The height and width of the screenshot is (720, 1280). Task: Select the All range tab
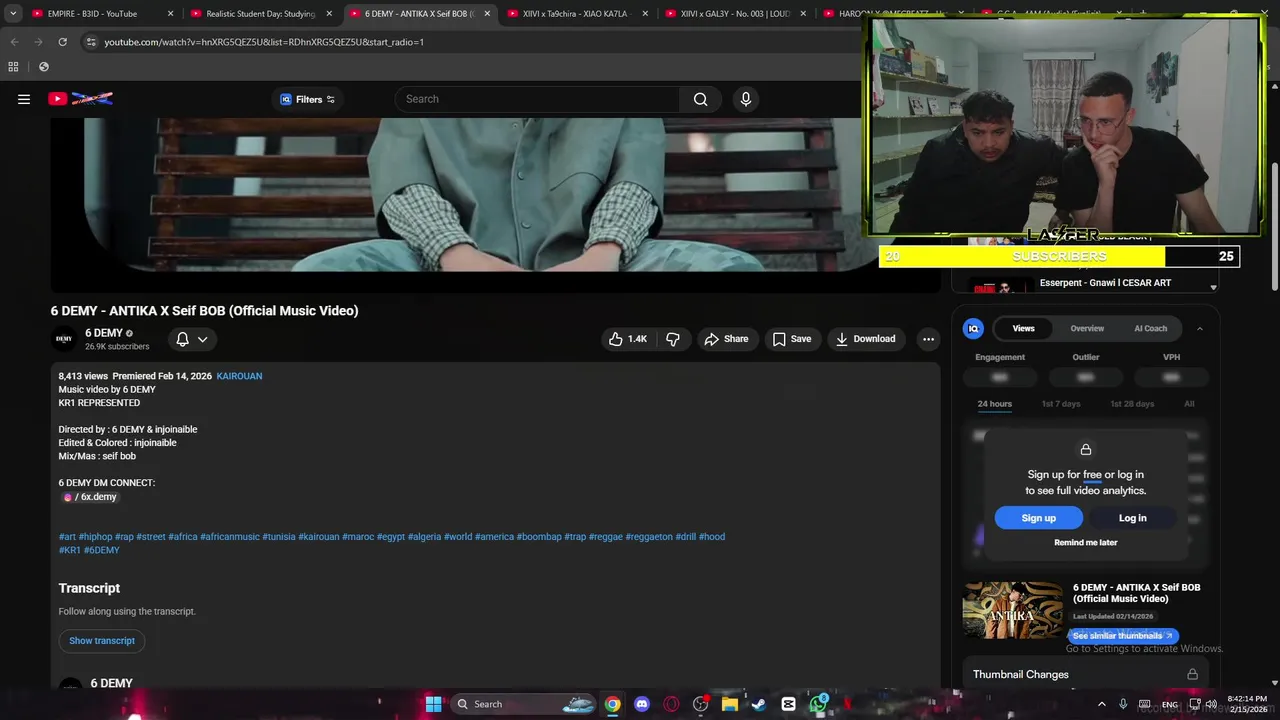[1189, 404]
